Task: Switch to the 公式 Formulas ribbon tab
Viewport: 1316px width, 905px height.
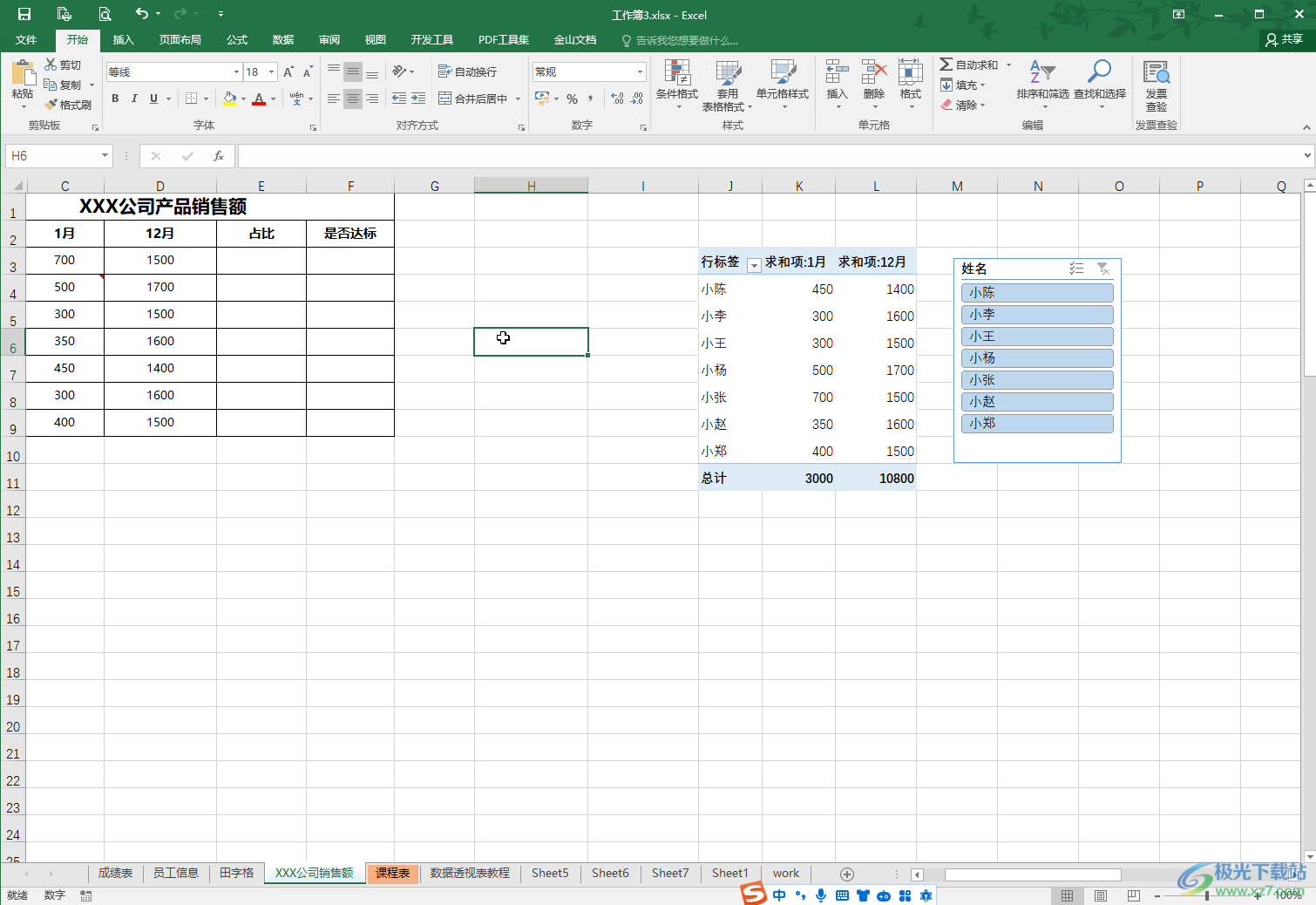Action: (237, 40)
